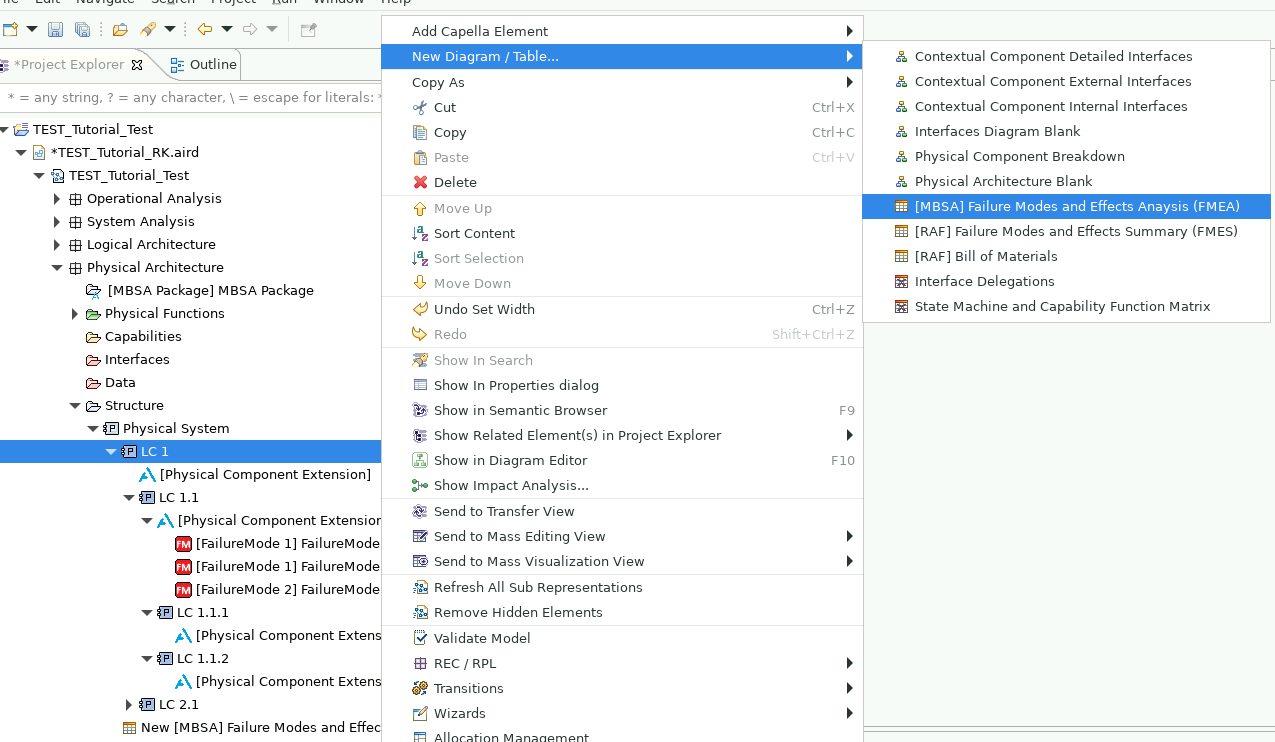Select [RAF] Failure Modes and Effects Summary (FMES)

coord(1066,232)
